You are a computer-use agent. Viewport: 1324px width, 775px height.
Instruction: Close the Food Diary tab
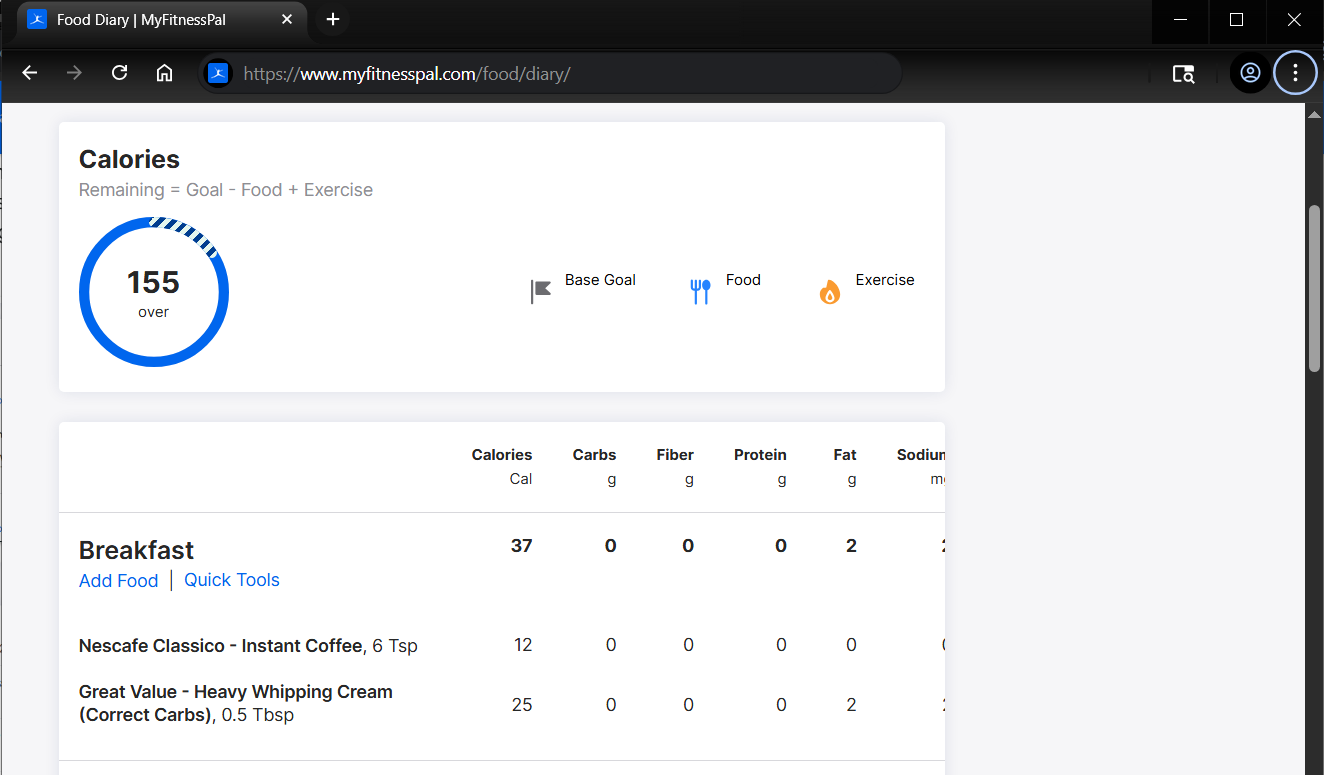pyautogui.click(x=287, y=20)
